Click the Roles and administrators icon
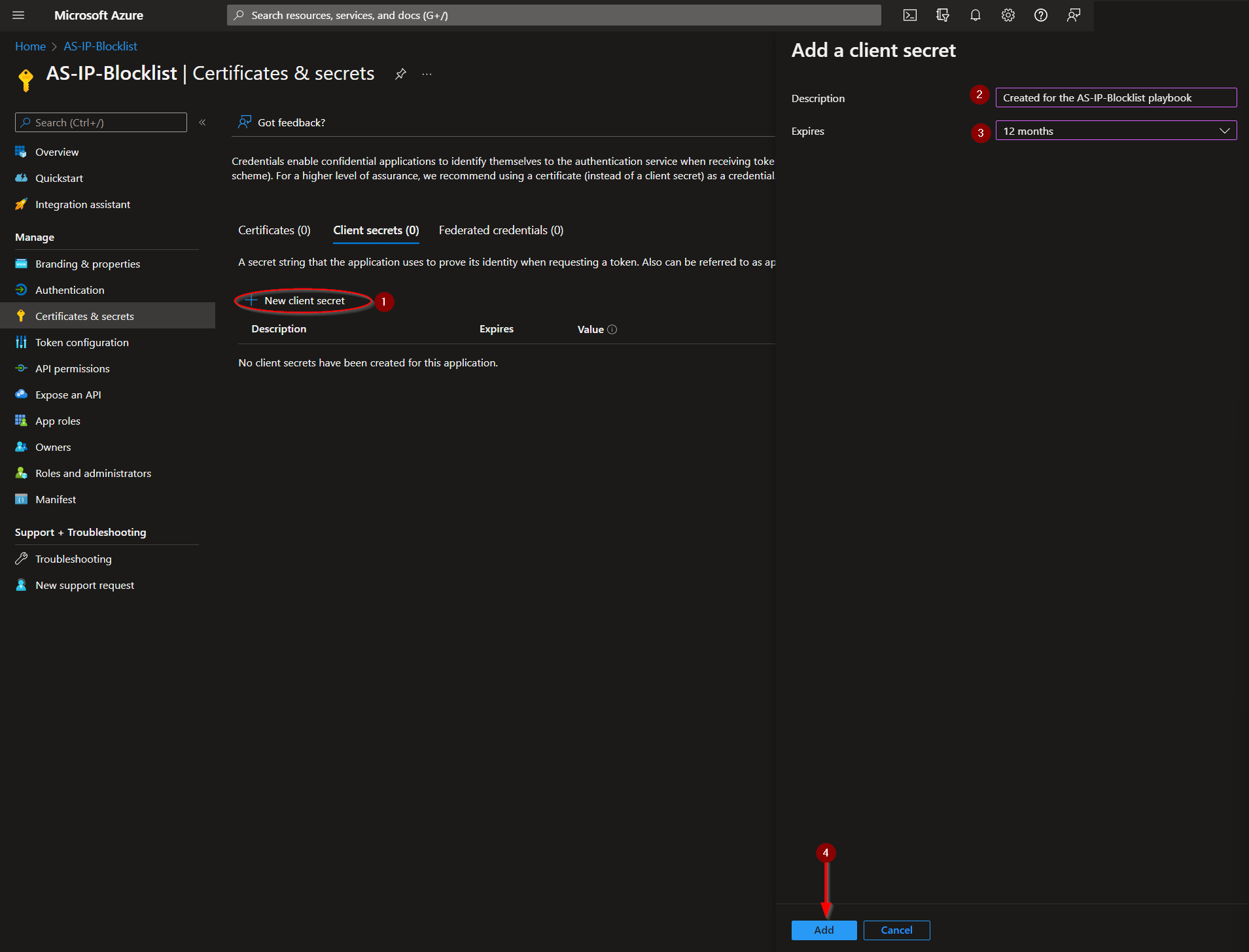Image resolution: width=1249 pixels, height=952 pixels. click(21, 473)
